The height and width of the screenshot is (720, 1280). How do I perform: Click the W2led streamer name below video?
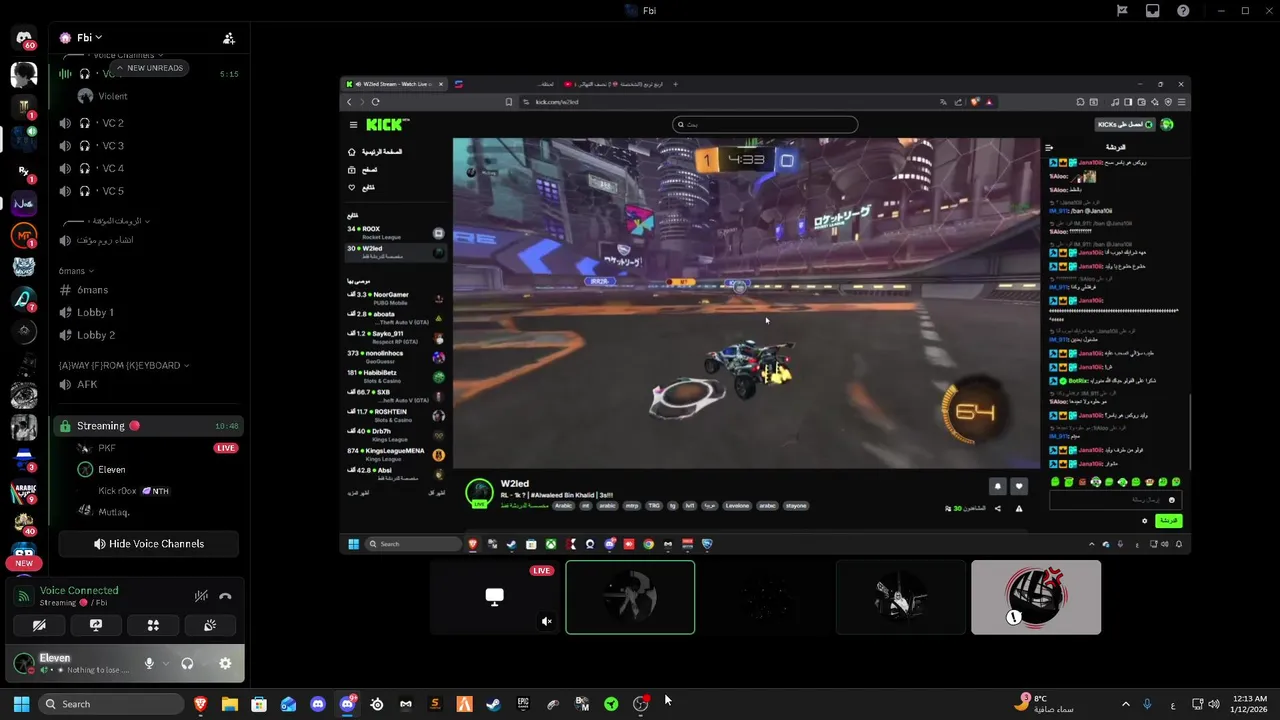pos(514,484)
